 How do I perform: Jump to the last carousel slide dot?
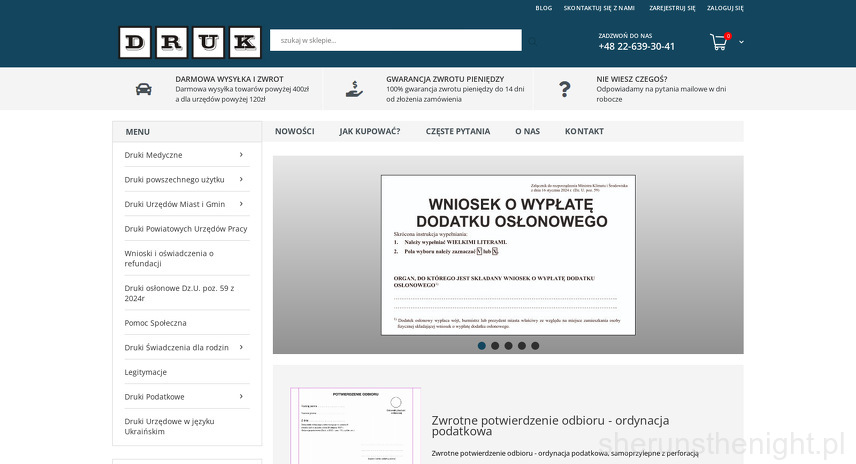pyautogui.click(x=535, y=346)
